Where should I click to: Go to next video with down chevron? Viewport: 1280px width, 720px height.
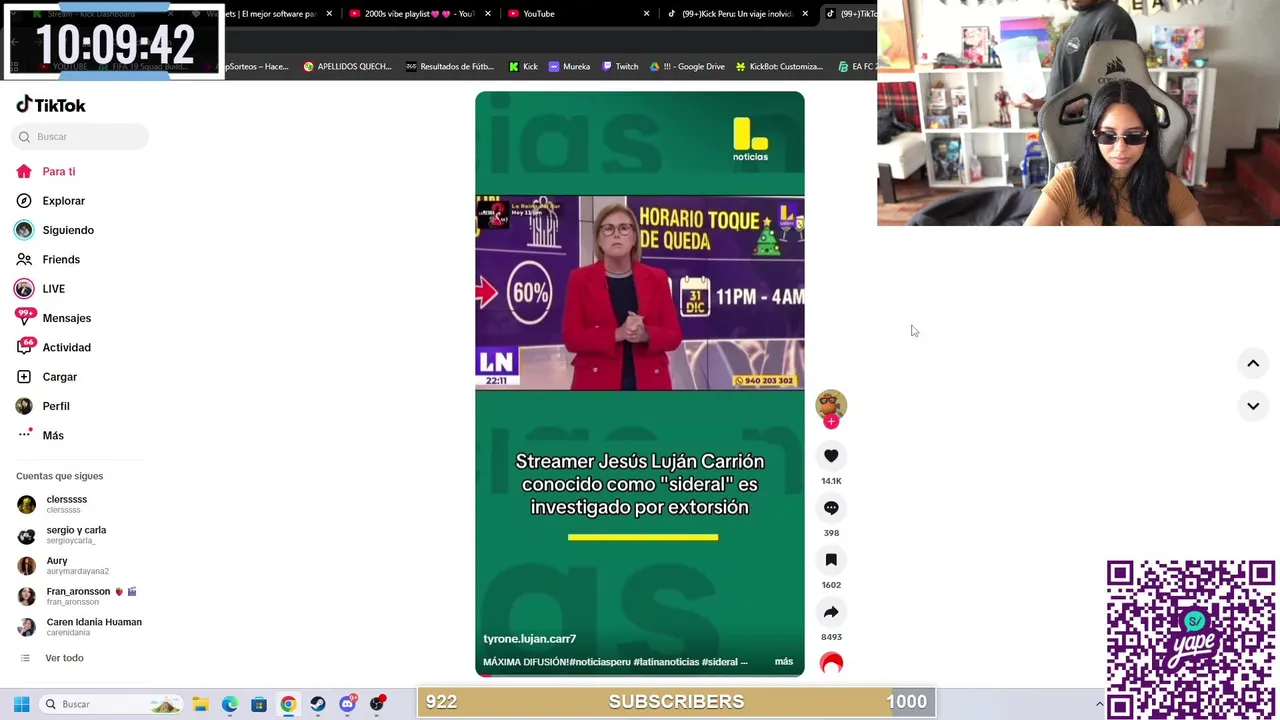tap(1253, 406)
